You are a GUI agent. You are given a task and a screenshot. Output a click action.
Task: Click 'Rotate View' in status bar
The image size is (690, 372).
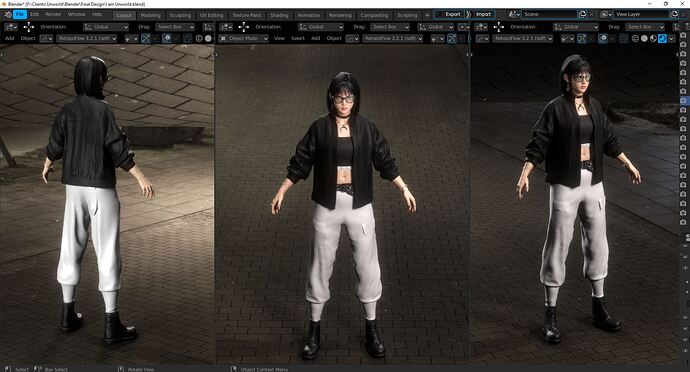click(x=140, y=369)
